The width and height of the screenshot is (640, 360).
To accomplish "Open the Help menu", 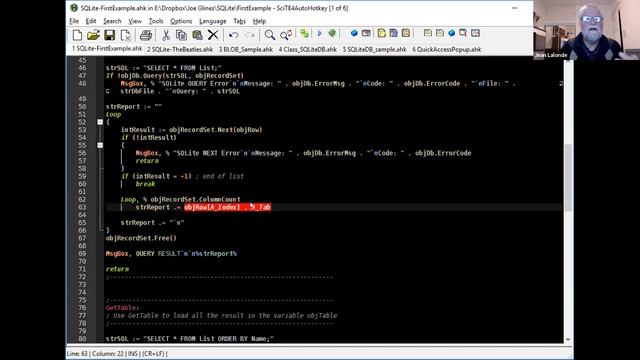I will pos(259,21).
